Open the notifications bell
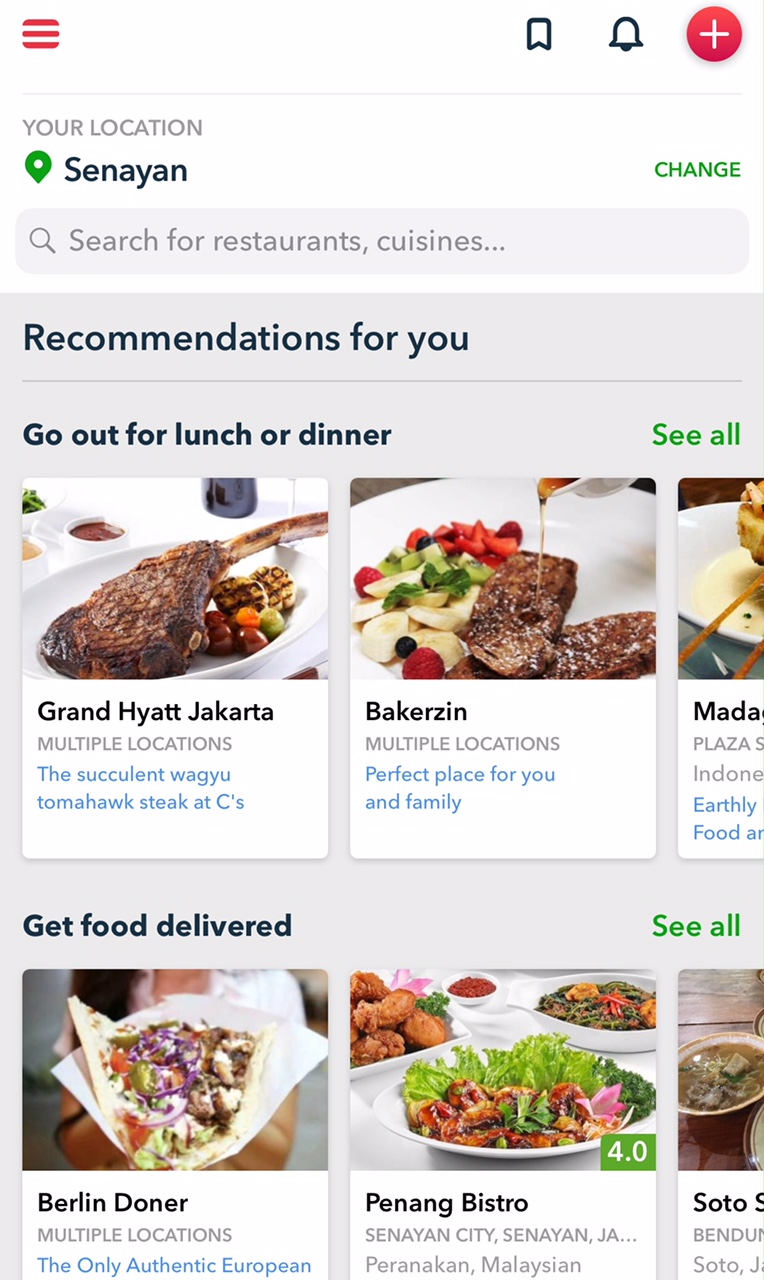The height and width of the screenshot is (1280, 764). [x=626, y=34]
